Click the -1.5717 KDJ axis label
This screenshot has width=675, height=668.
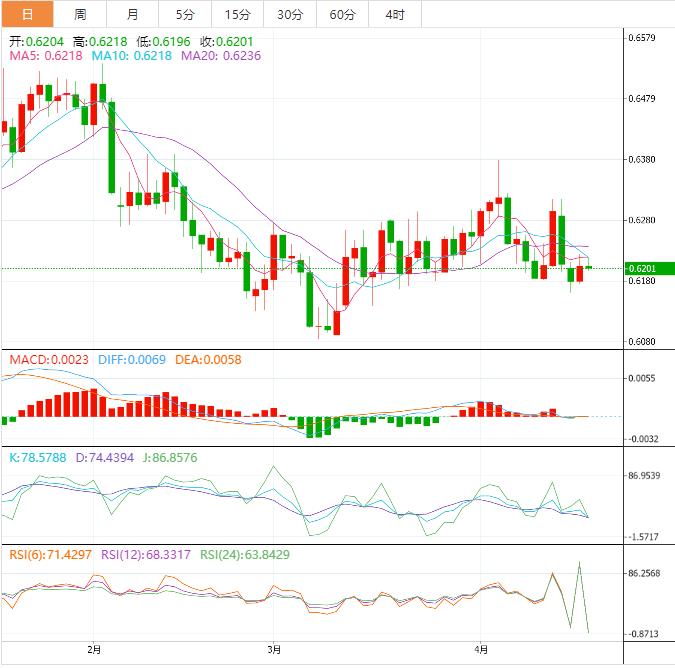(x=643, y=537)
